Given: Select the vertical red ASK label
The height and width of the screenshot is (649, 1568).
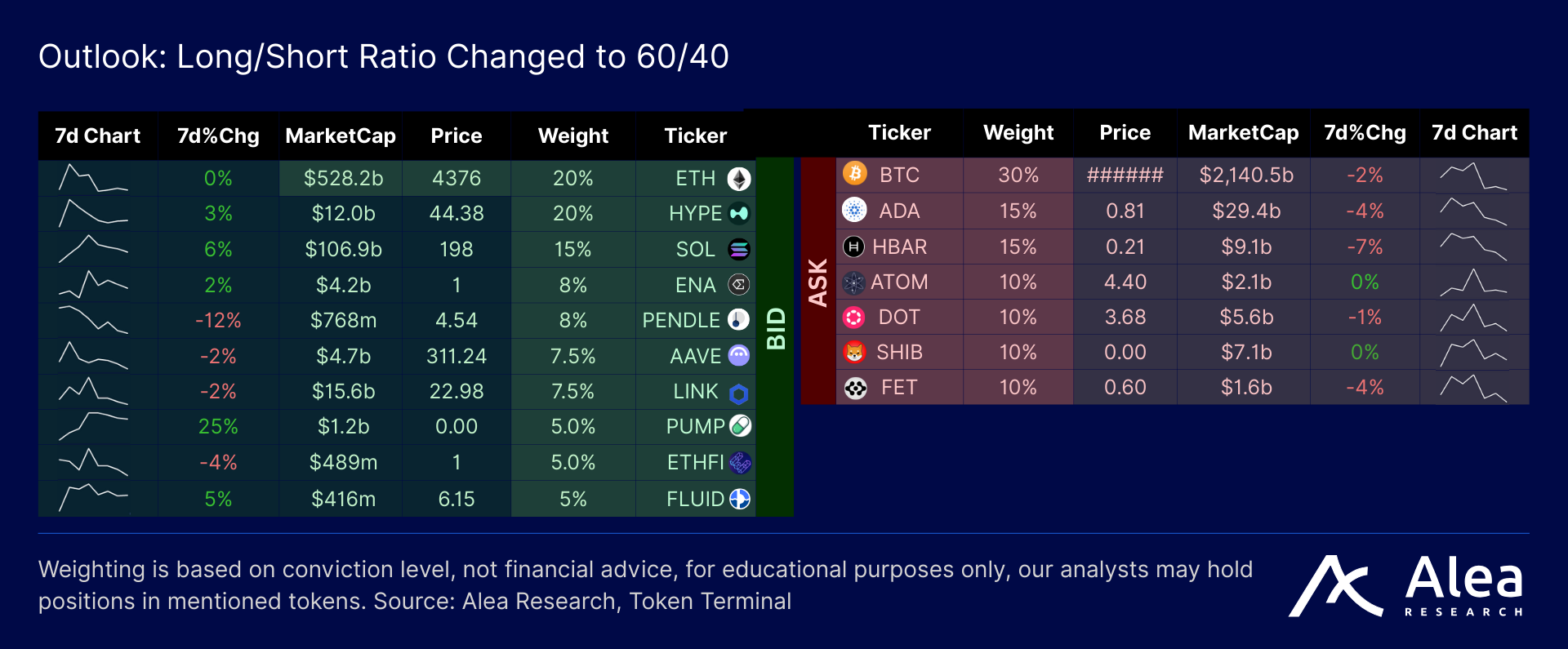Looking at the screenshot, I should point(818,282).
